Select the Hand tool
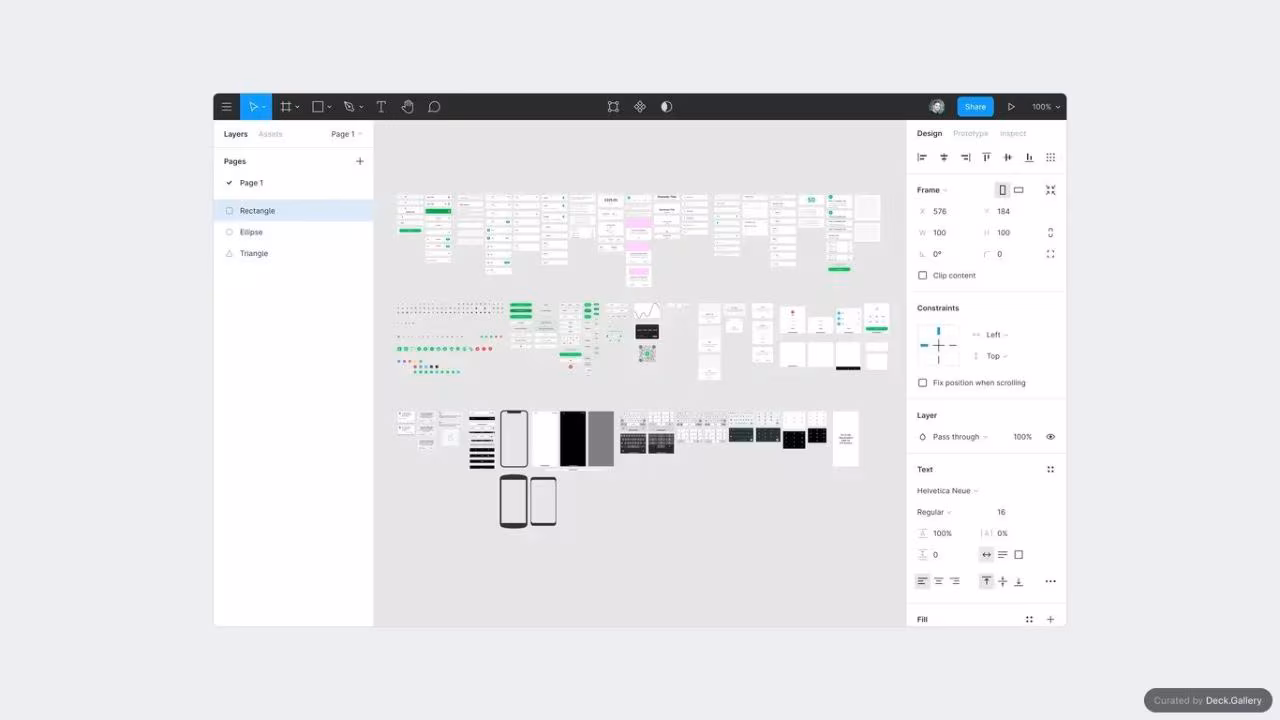Screen dimensions: 1280x720 (x=407, y=107)
